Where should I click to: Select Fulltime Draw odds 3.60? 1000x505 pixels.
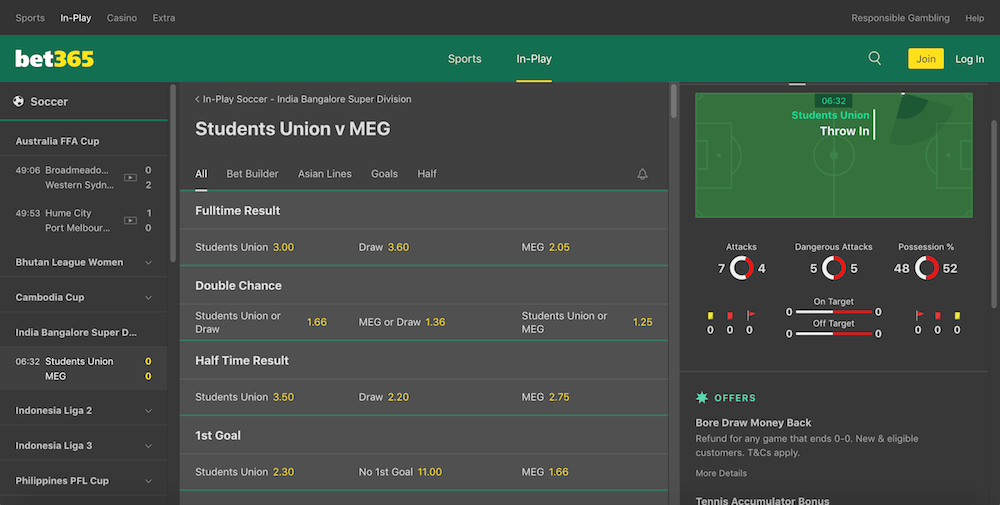[x=424, y=247]
